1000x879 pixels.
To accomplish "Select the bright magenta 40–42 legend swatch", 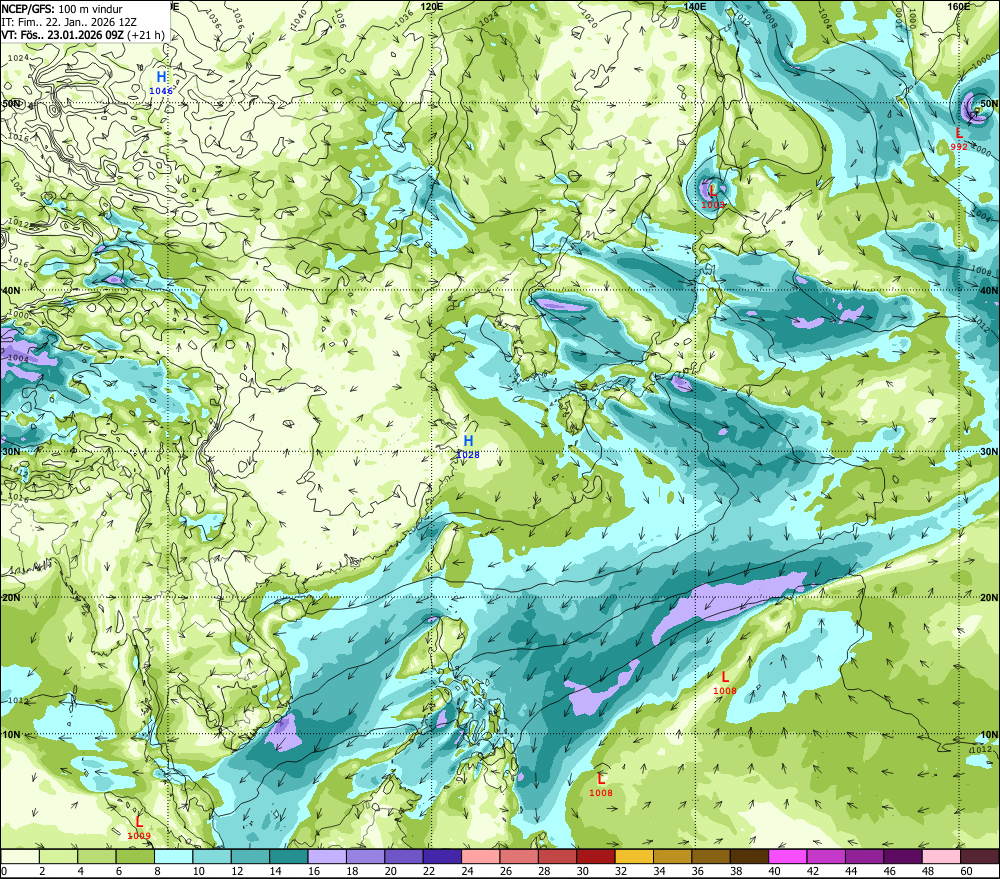I will click(x=788, y=856).
